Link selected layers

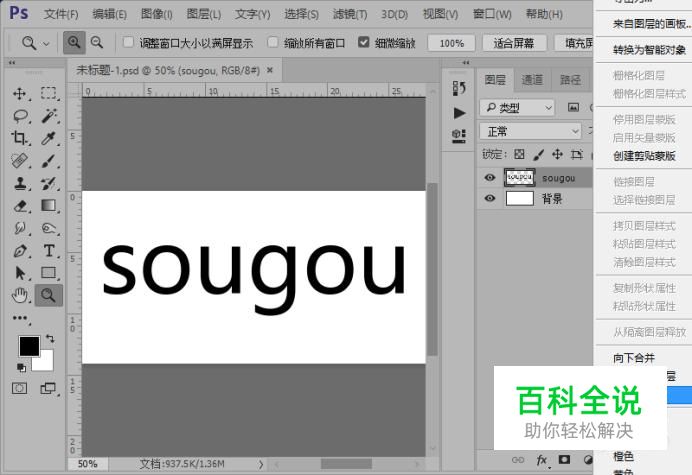click(x=518, y=460)
